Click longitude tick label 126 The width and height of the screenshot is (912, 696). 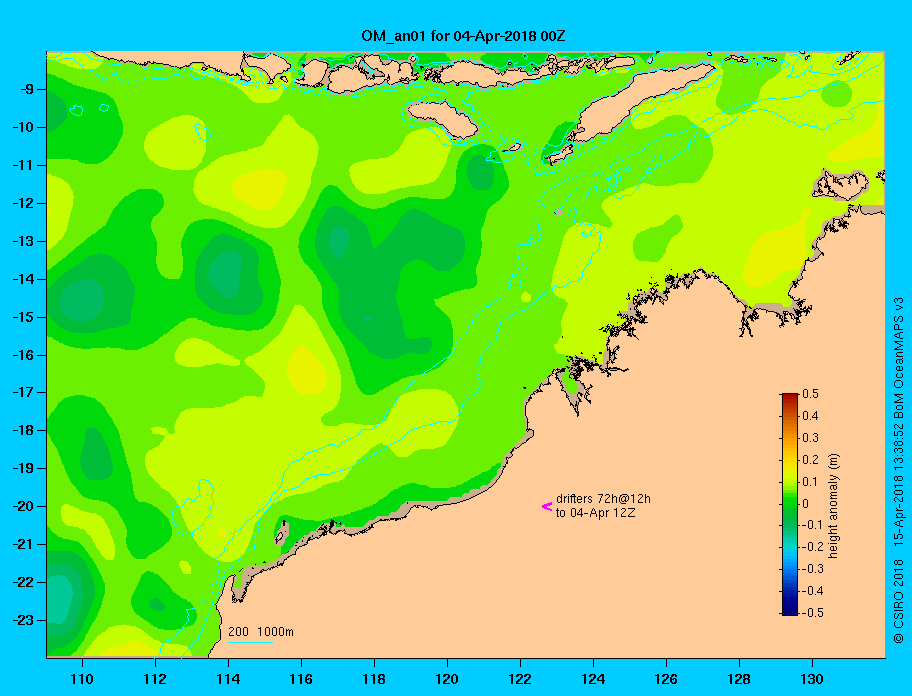(x=666, y=679)
